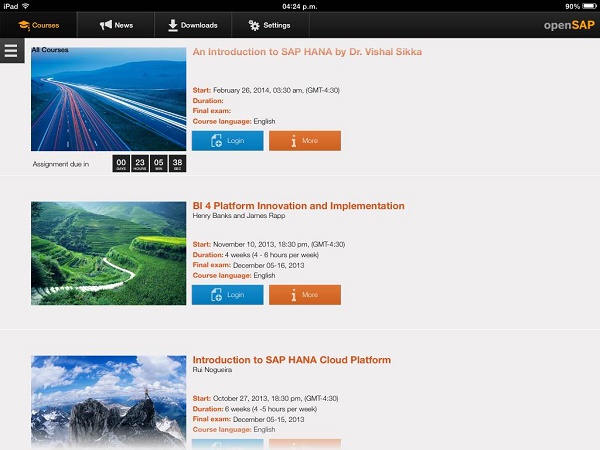Screen dimensions: 600x450
Task: Click start date 'October 27, 2013, 18:30 pm'
Action: pos(258,398)
